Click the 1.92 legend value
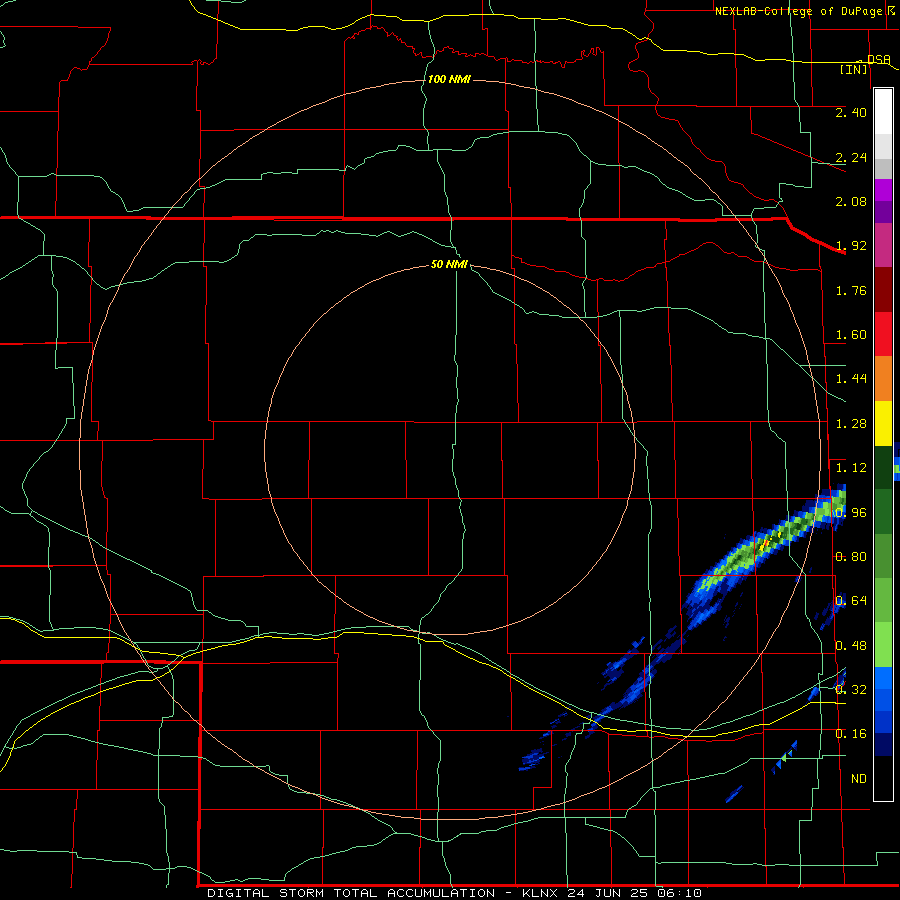Screen dimensions: 900x900 pos(851,246)
